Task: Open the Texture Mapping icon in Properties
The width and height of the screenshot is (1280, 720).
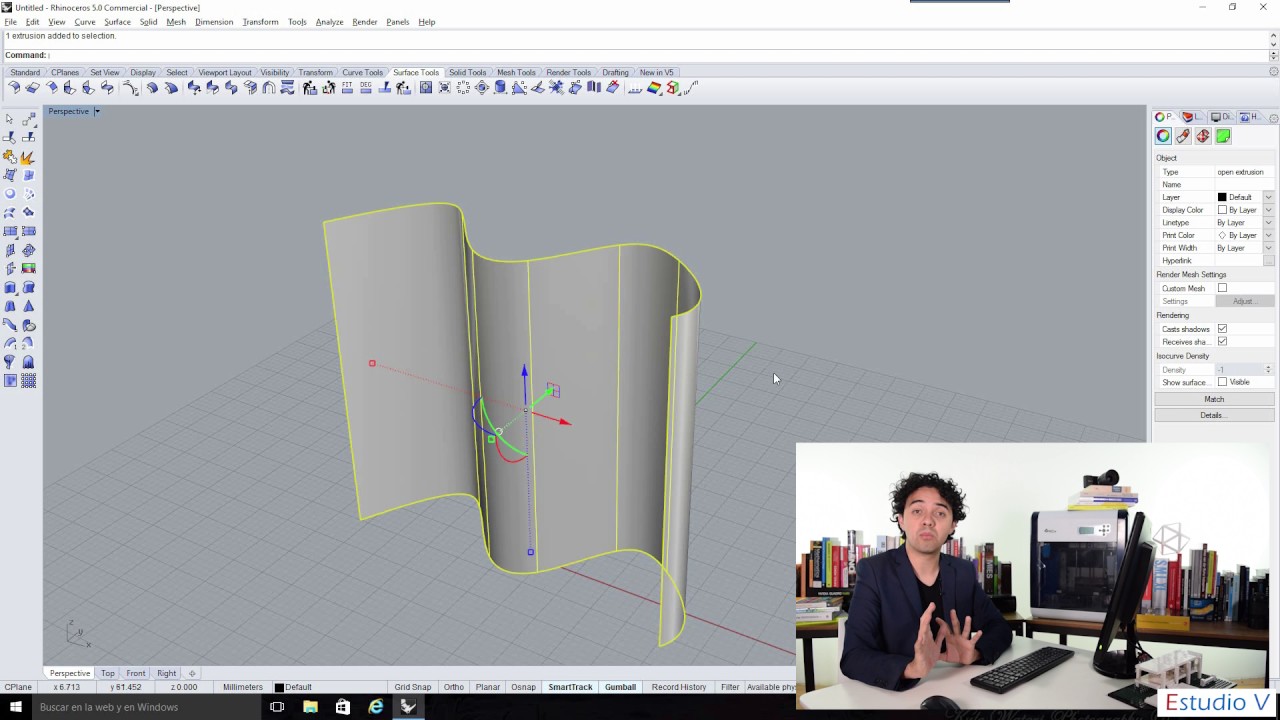Action: coord(1203,136)
